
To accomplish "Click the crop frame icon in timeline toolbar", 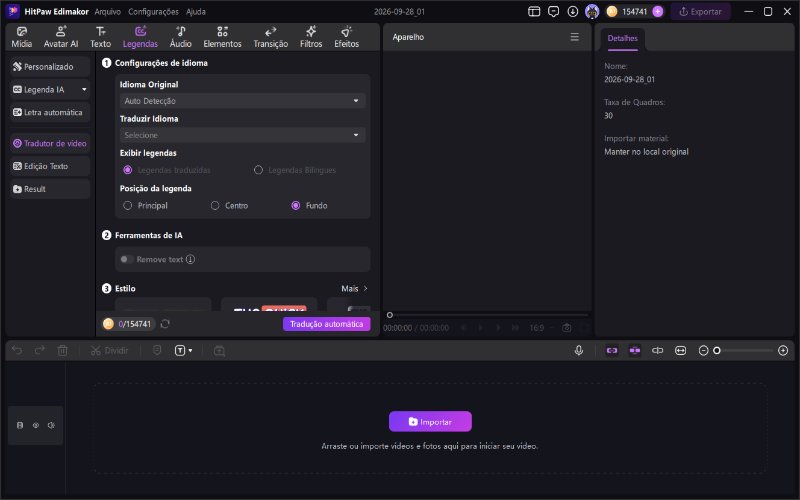I will click(219, 351).
